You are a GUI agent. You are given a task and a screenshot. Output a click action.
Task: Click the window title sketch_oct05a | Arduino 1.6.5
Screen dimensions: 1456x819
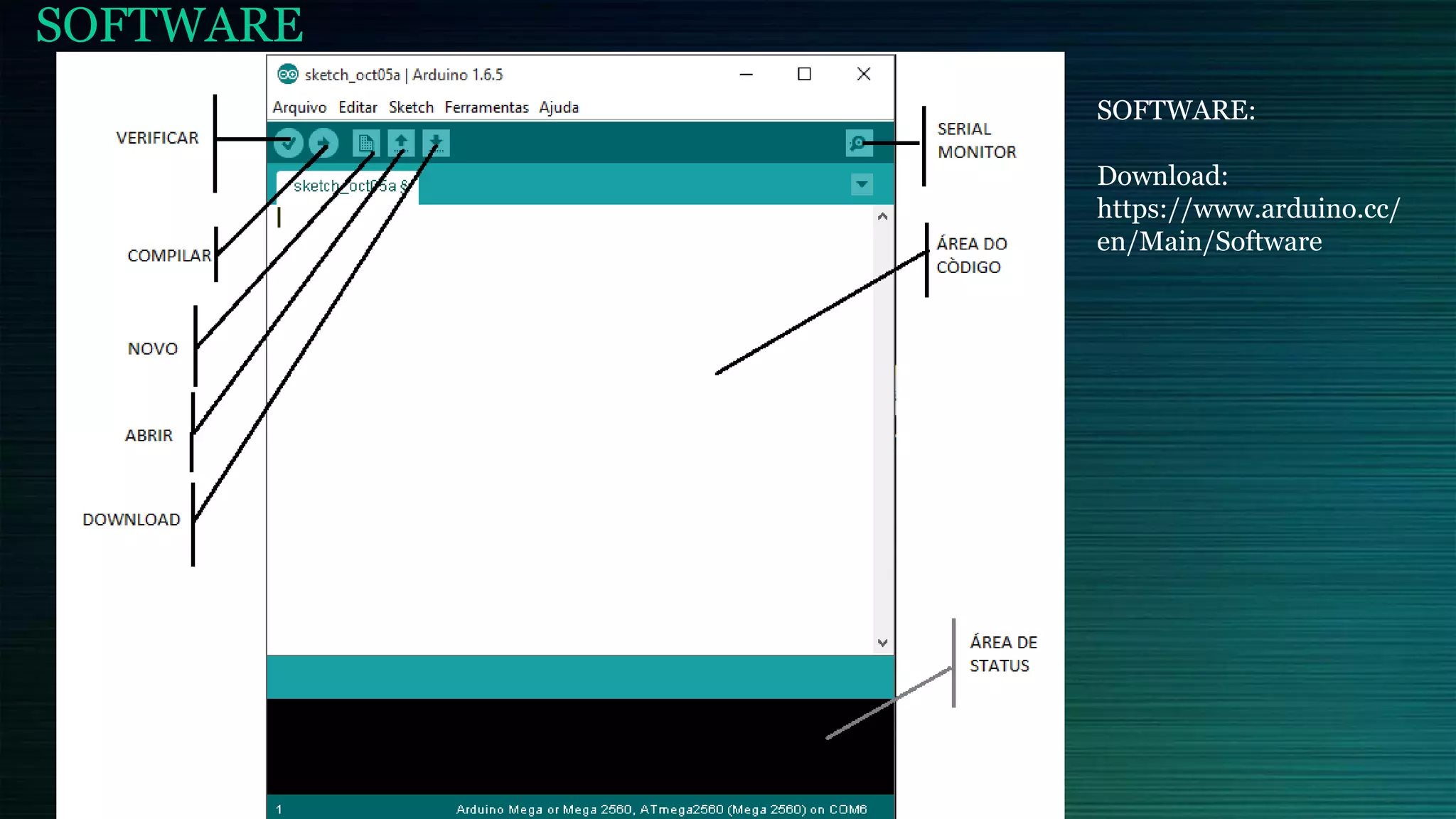pyautogui.click(x=404, y=75)
